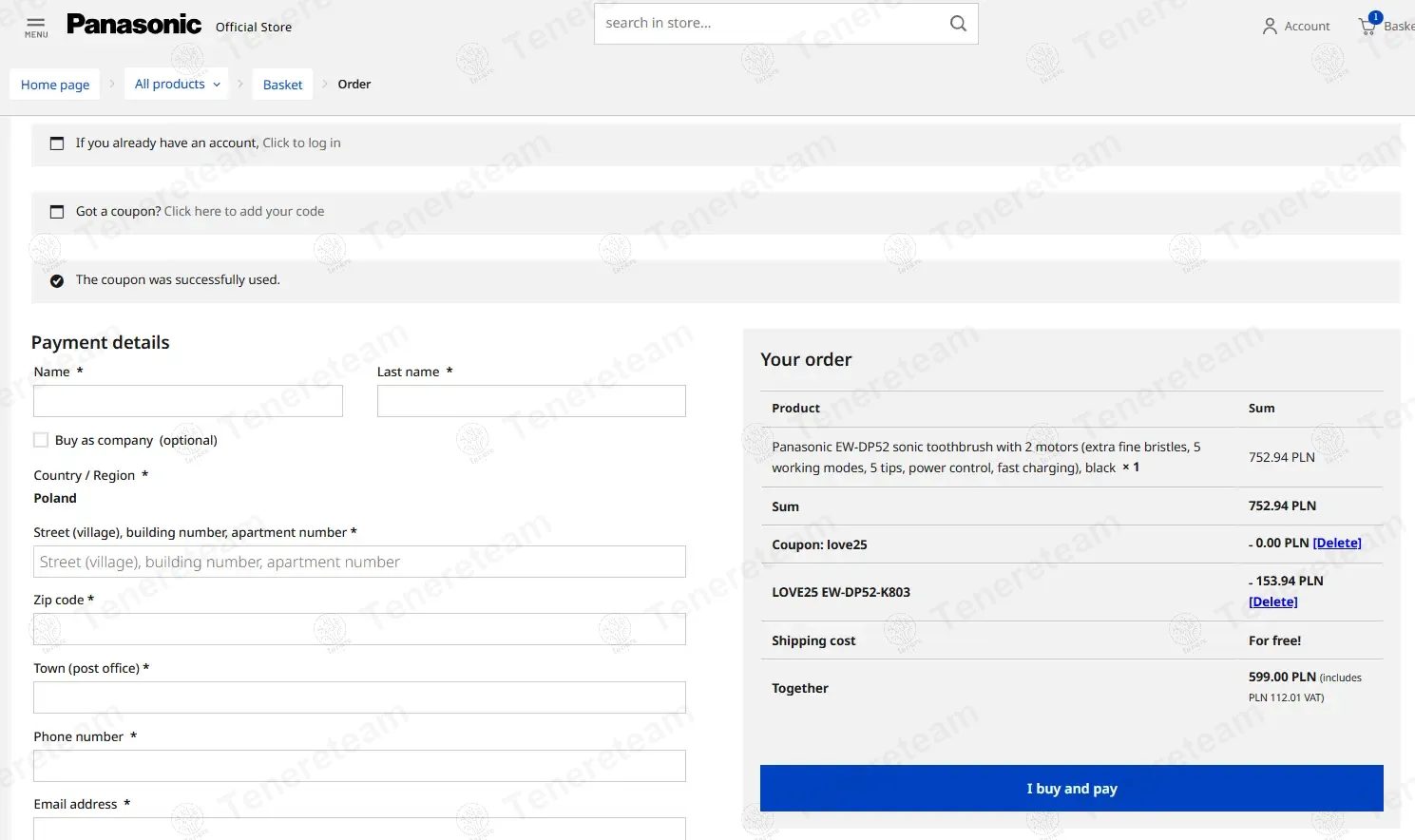Delete the love25 coupon
The image size is (1415, 840).
1337,543
